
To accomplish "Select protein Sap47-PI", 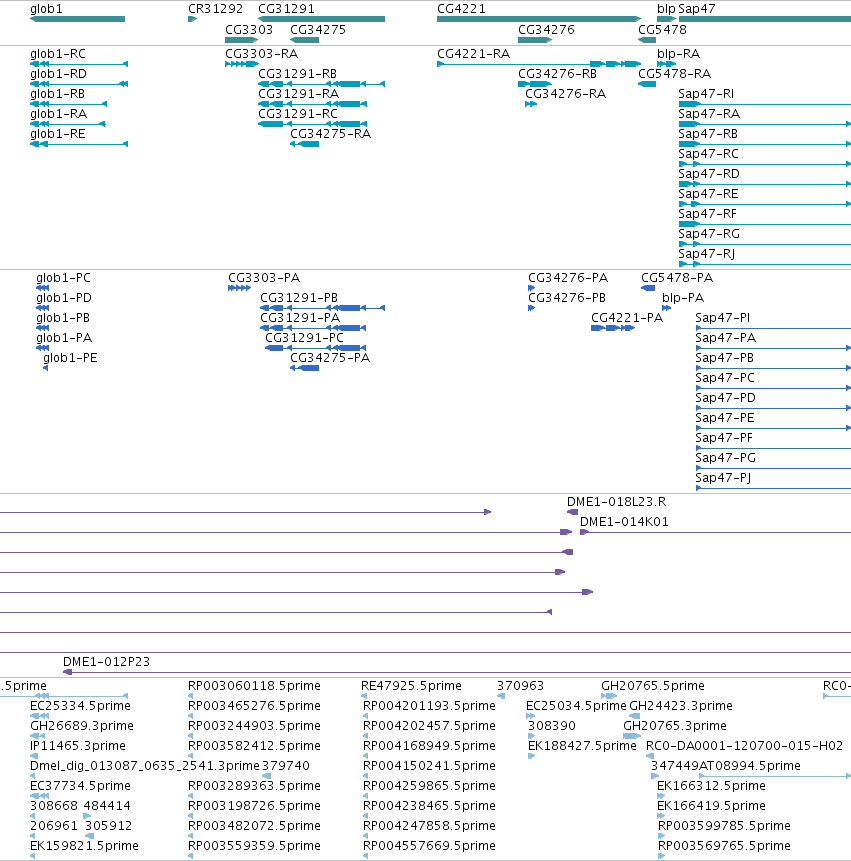I will 723,318.
